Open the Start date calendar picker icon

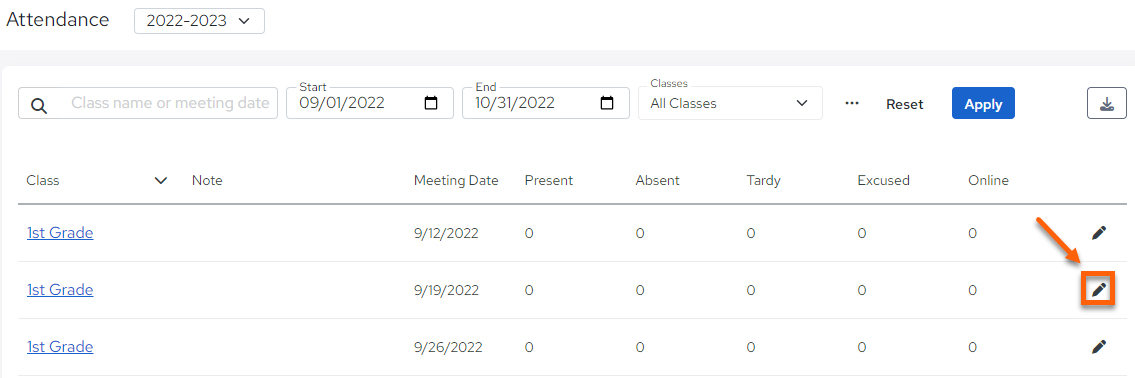(x=431, y=103)
